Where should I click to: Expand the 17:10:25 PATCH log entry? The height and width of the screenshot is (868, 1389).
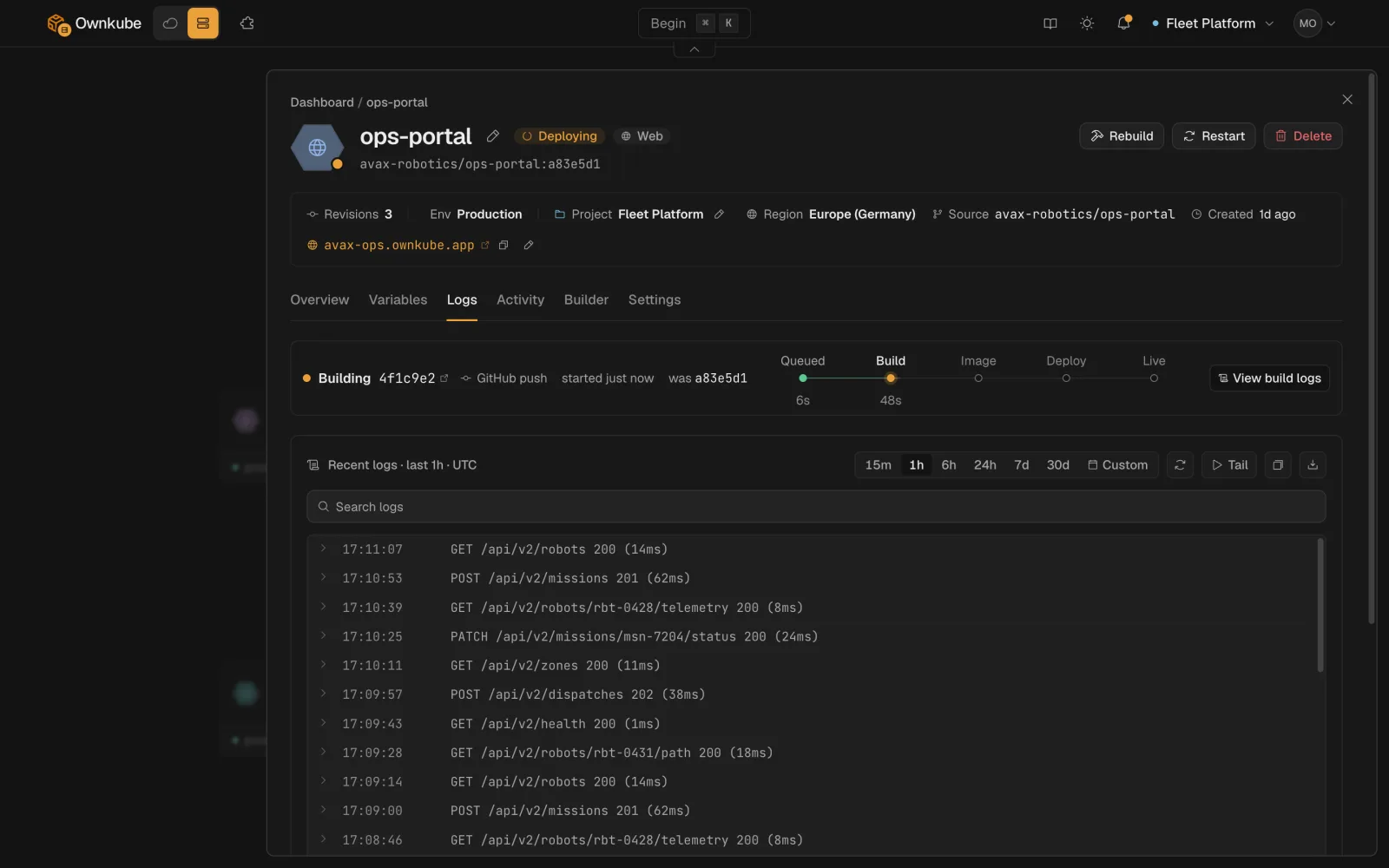click(324, 636)
